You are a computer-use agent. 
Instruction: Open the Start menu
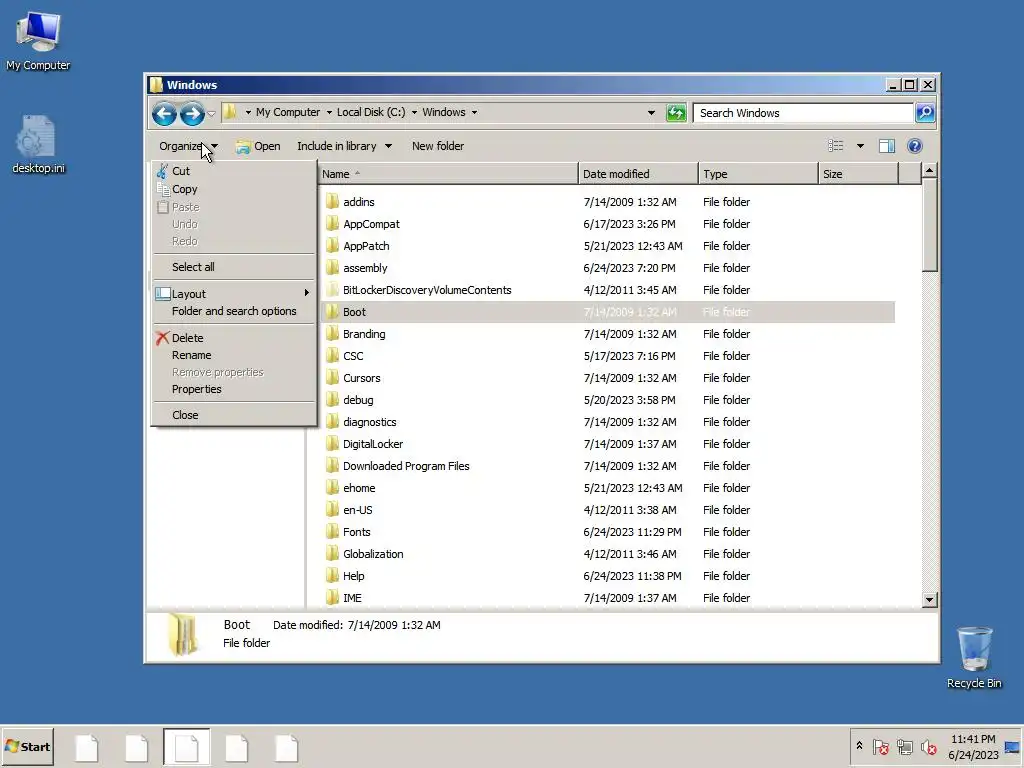[x=27, y=747]
